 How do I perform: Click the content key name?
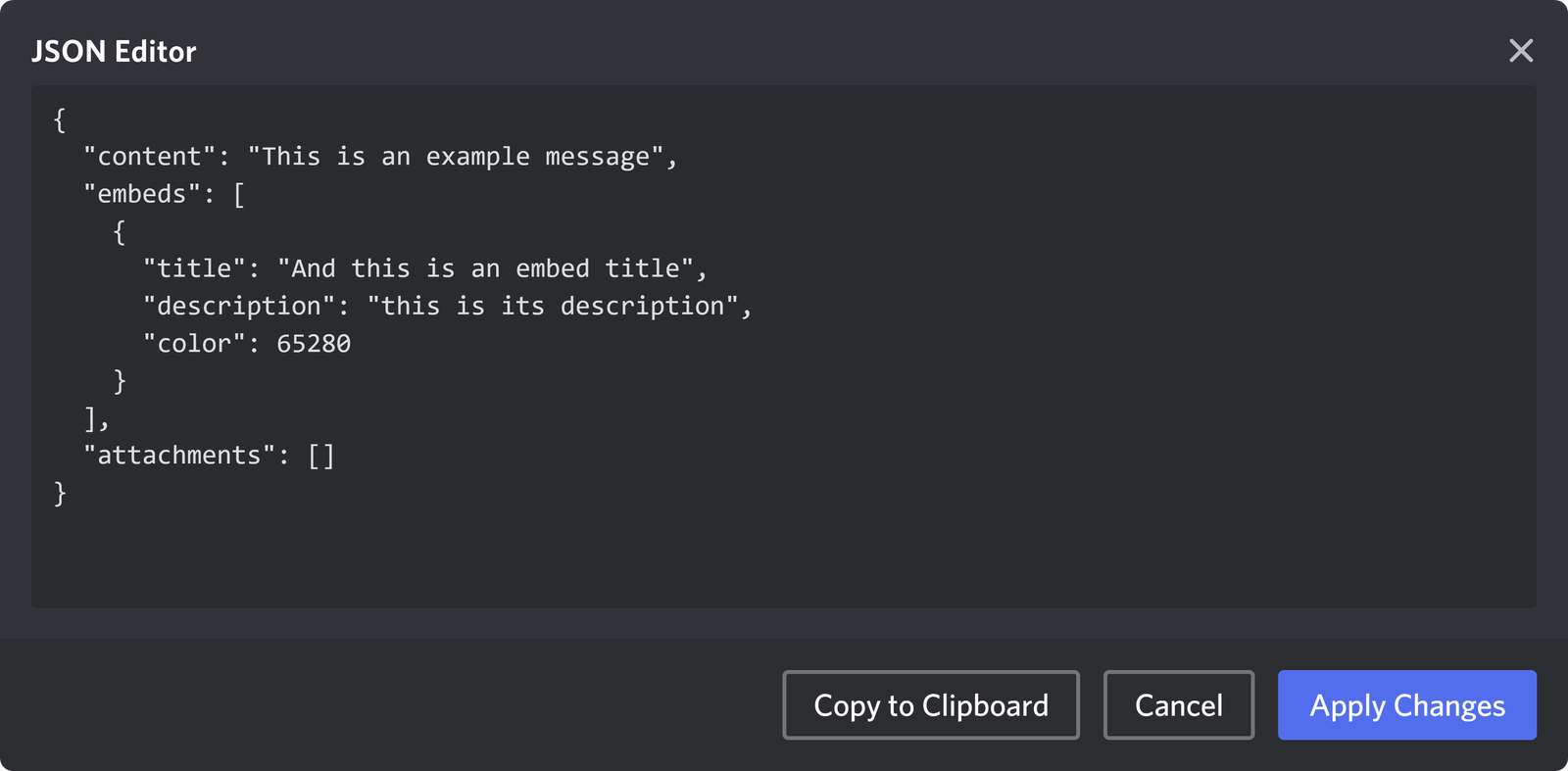(145, 155)
